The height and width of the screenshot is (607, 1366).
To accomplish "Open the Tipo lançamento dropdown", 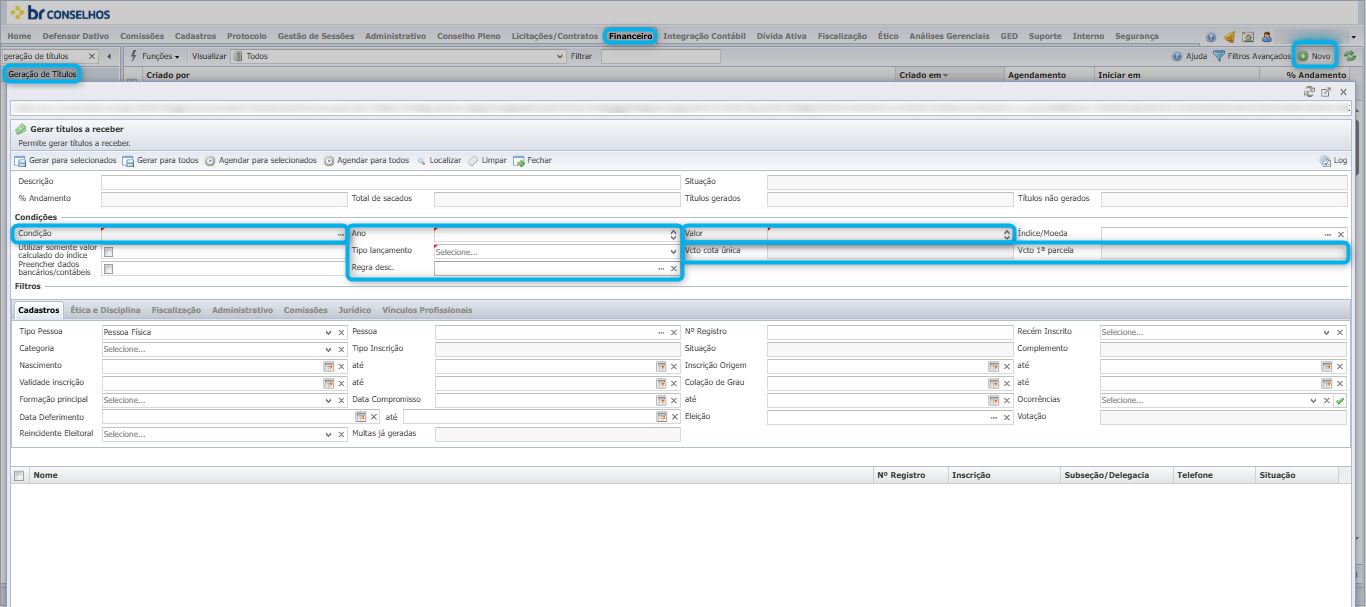I will pyautogui.click(x=674, y=252).
